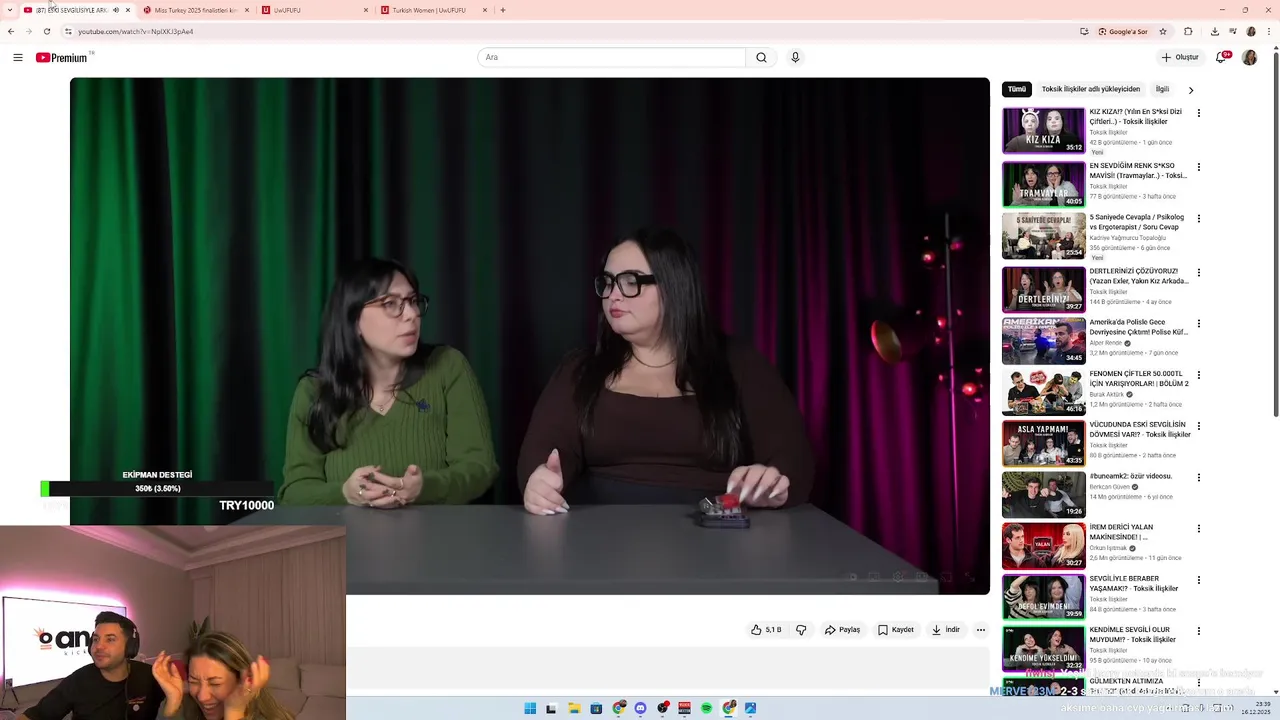Open more actions ellipsis under video
Screen dimensions: 1280x720
981,630
